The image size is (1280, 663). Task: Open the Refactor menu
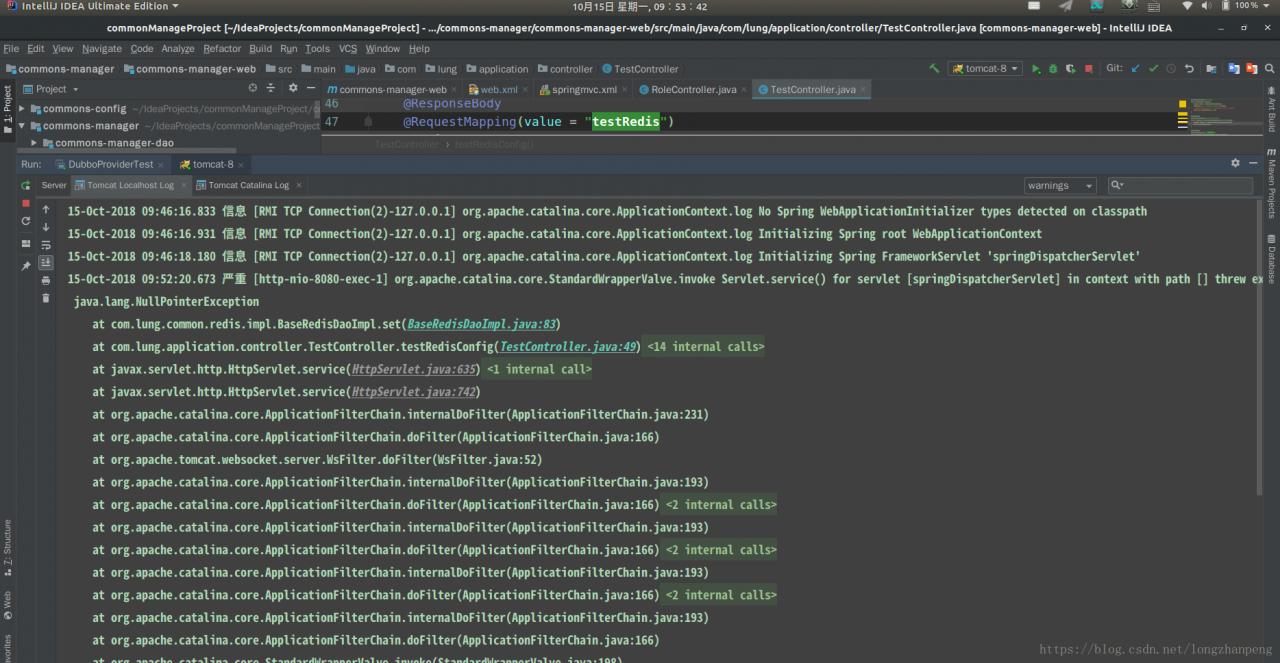[222, 48]
